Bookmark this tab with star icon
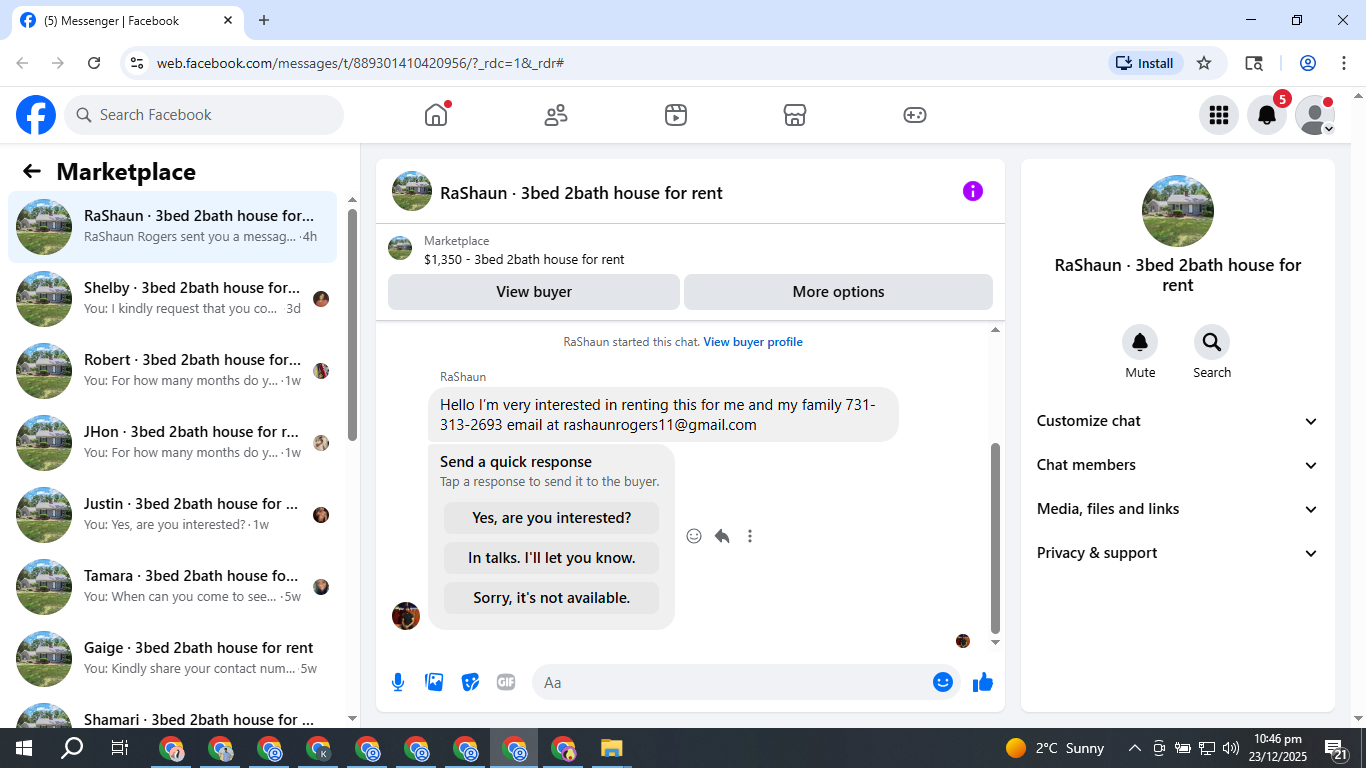Viewport: 1366px width, 768px height. (x=1204, y=63)
